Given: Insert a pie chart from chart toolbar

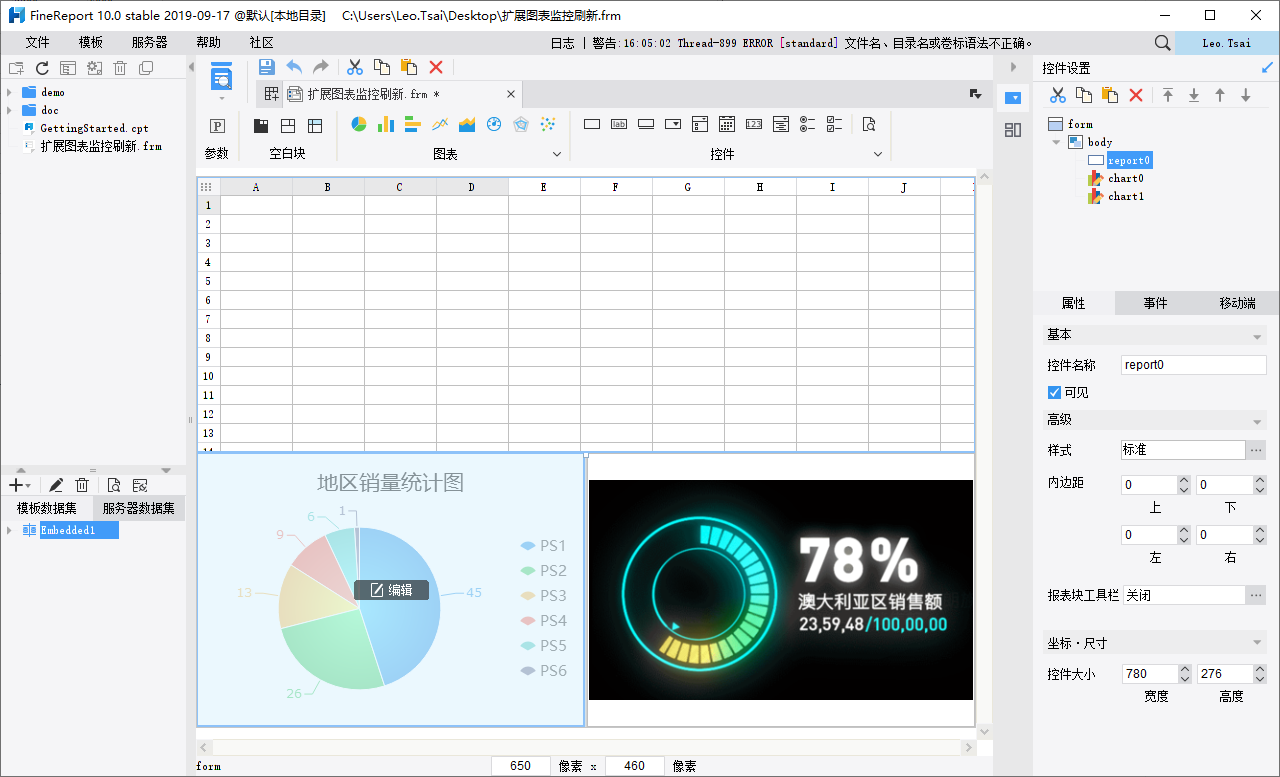Looking at the screenshot, I should point(359,125).
